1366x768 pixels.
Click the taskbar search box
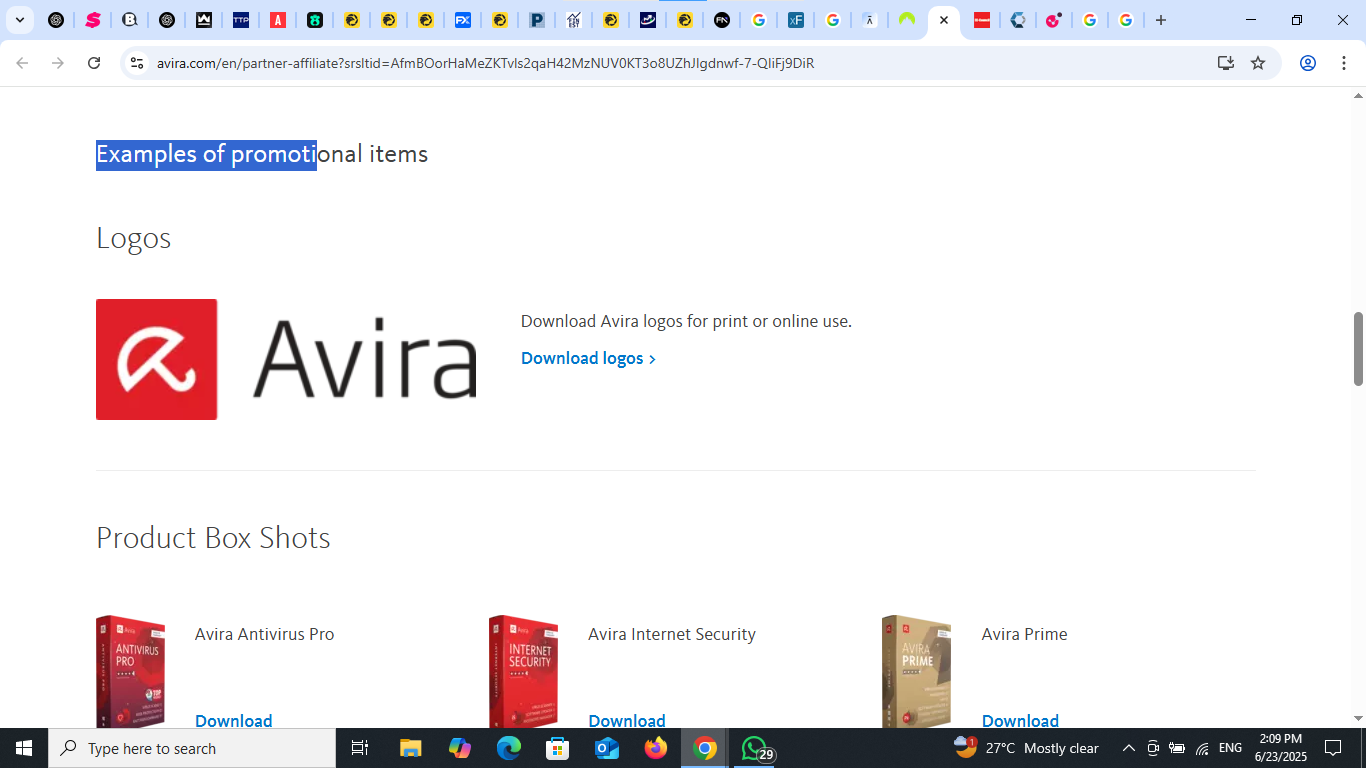pos(192,748)
